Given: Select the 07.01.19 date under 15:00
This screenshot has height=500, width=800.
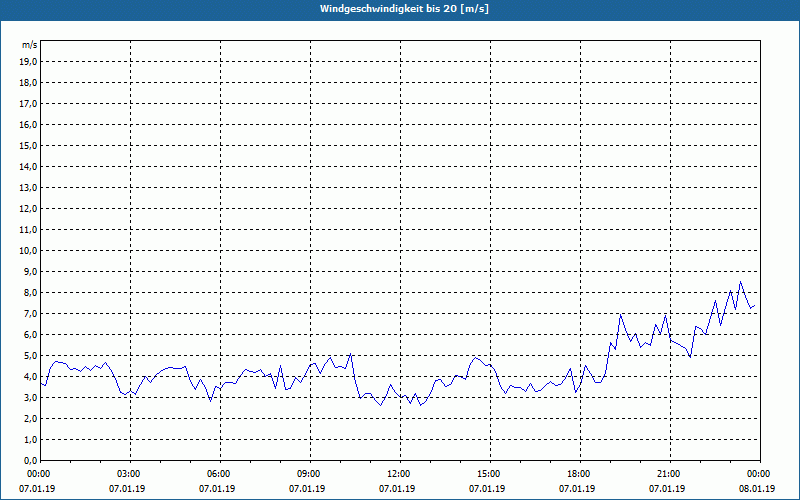Looking at the screenshot, I should (487, 488).
